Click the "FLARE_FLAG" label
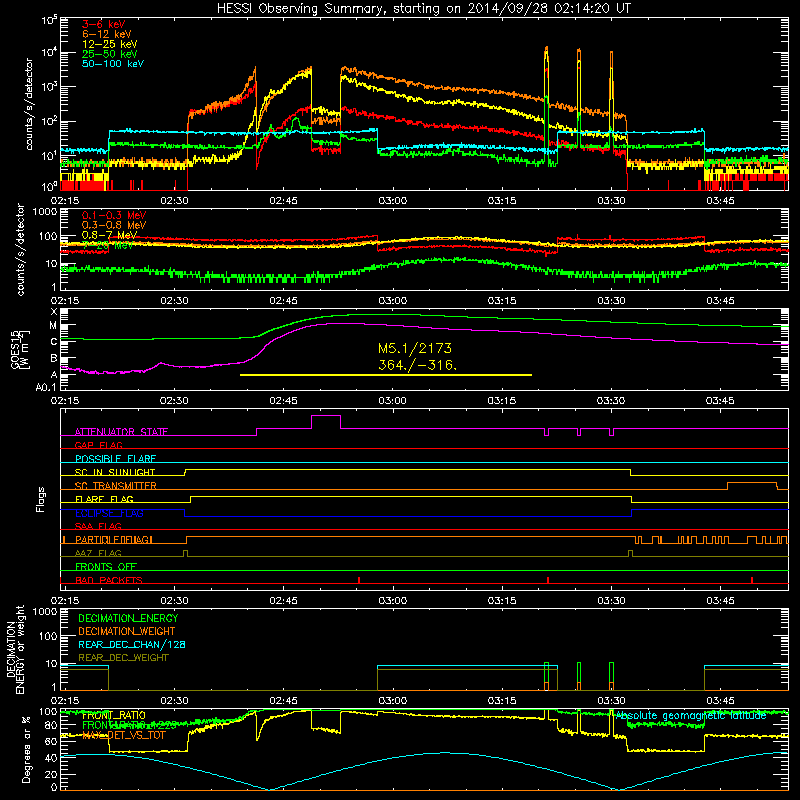This screenshot has height=800, width=800. coord(104,499)
